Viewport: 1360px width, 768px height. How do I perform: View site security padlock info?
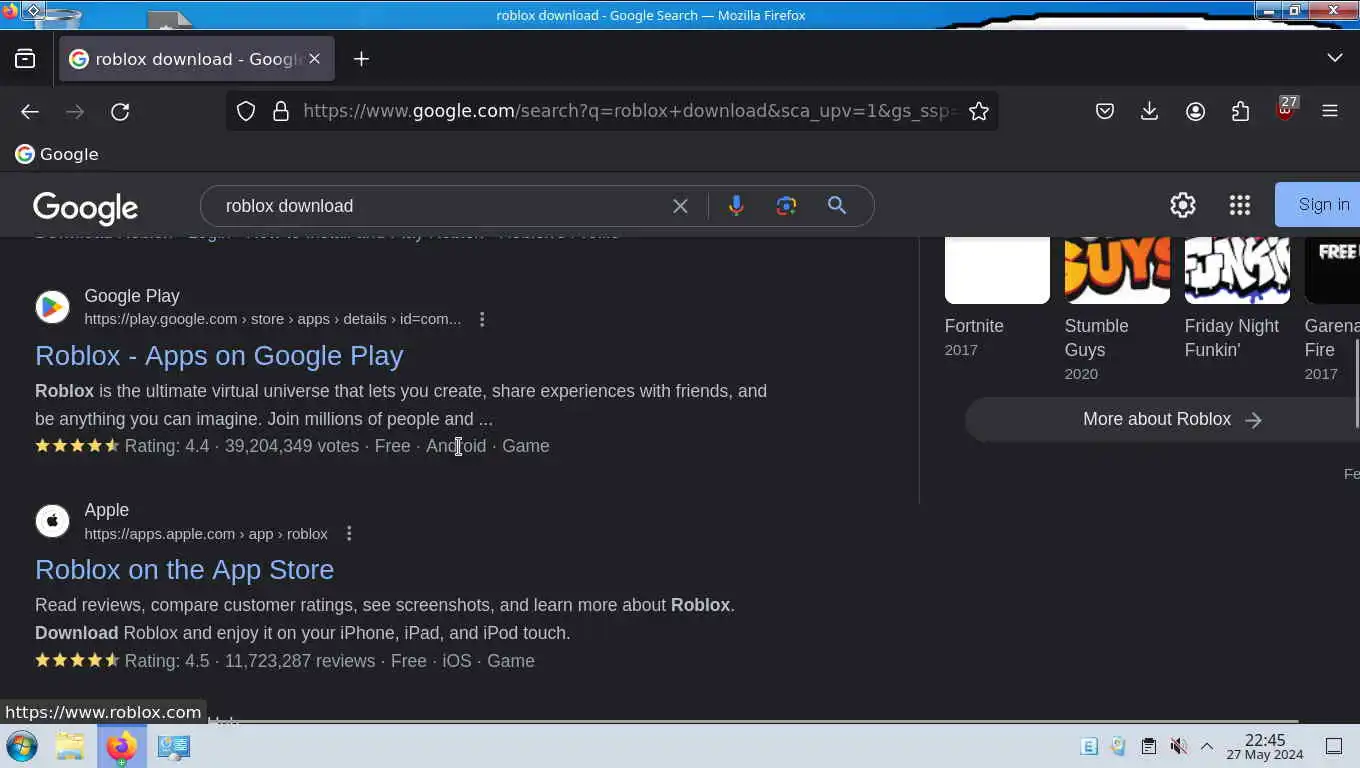[x=281, y=111]
